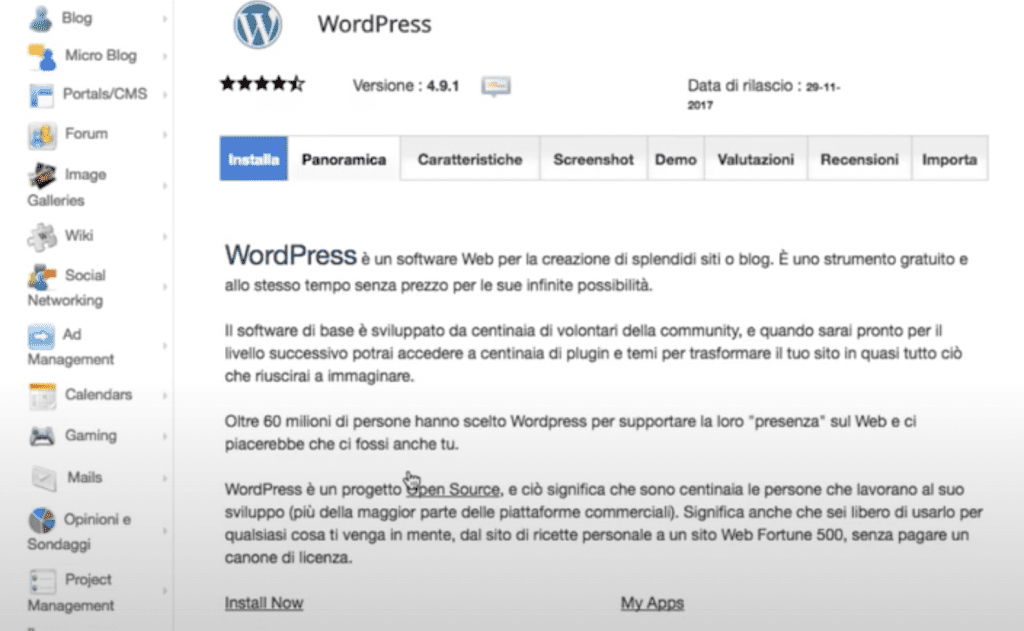The width and height of the screenshot is (1024, 631).
Task: Click the Versione : 4.9.1 text
Action: pos(406,86)
